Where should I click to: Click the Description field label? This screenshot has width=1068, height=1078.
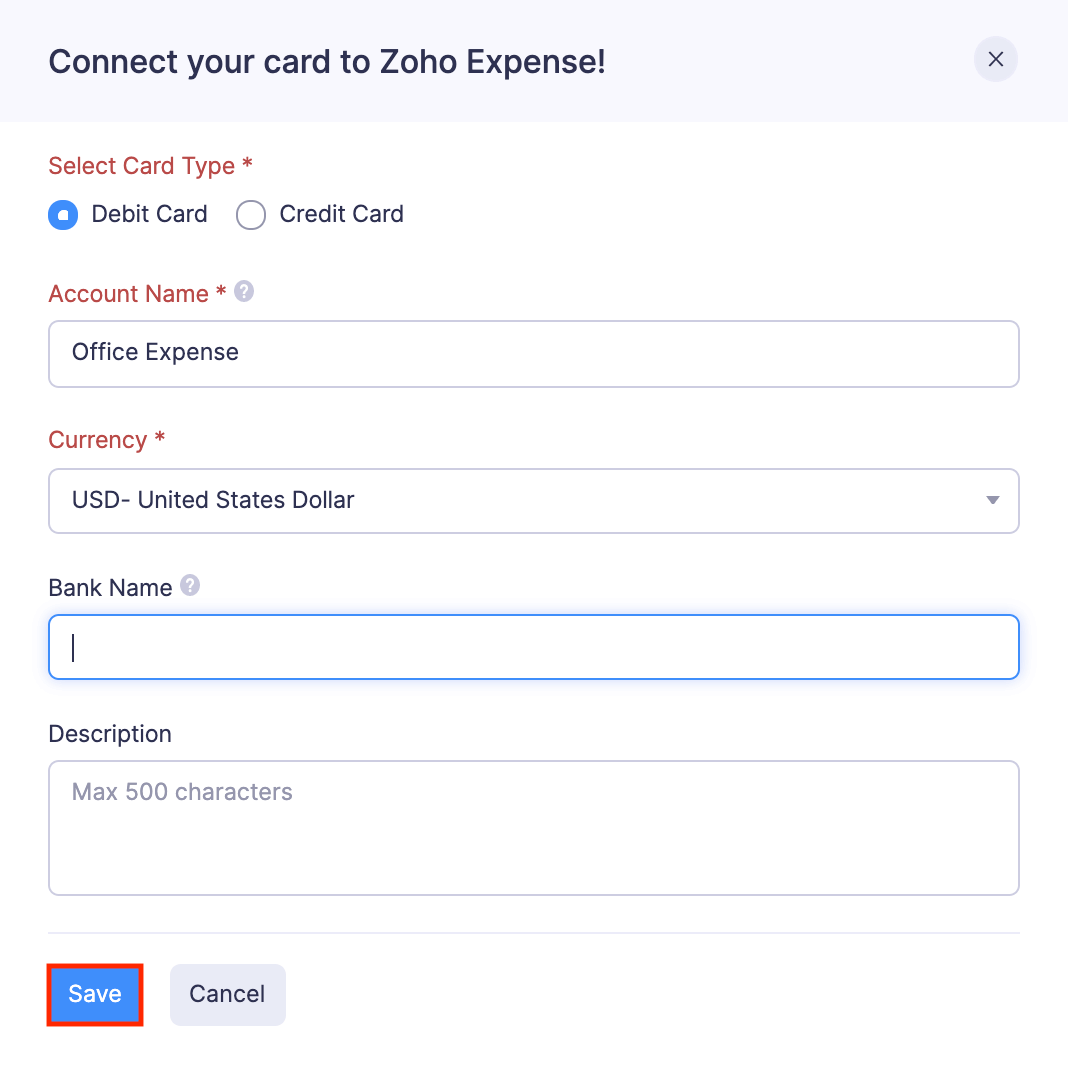pyautogui.click(x=110, y=734)
